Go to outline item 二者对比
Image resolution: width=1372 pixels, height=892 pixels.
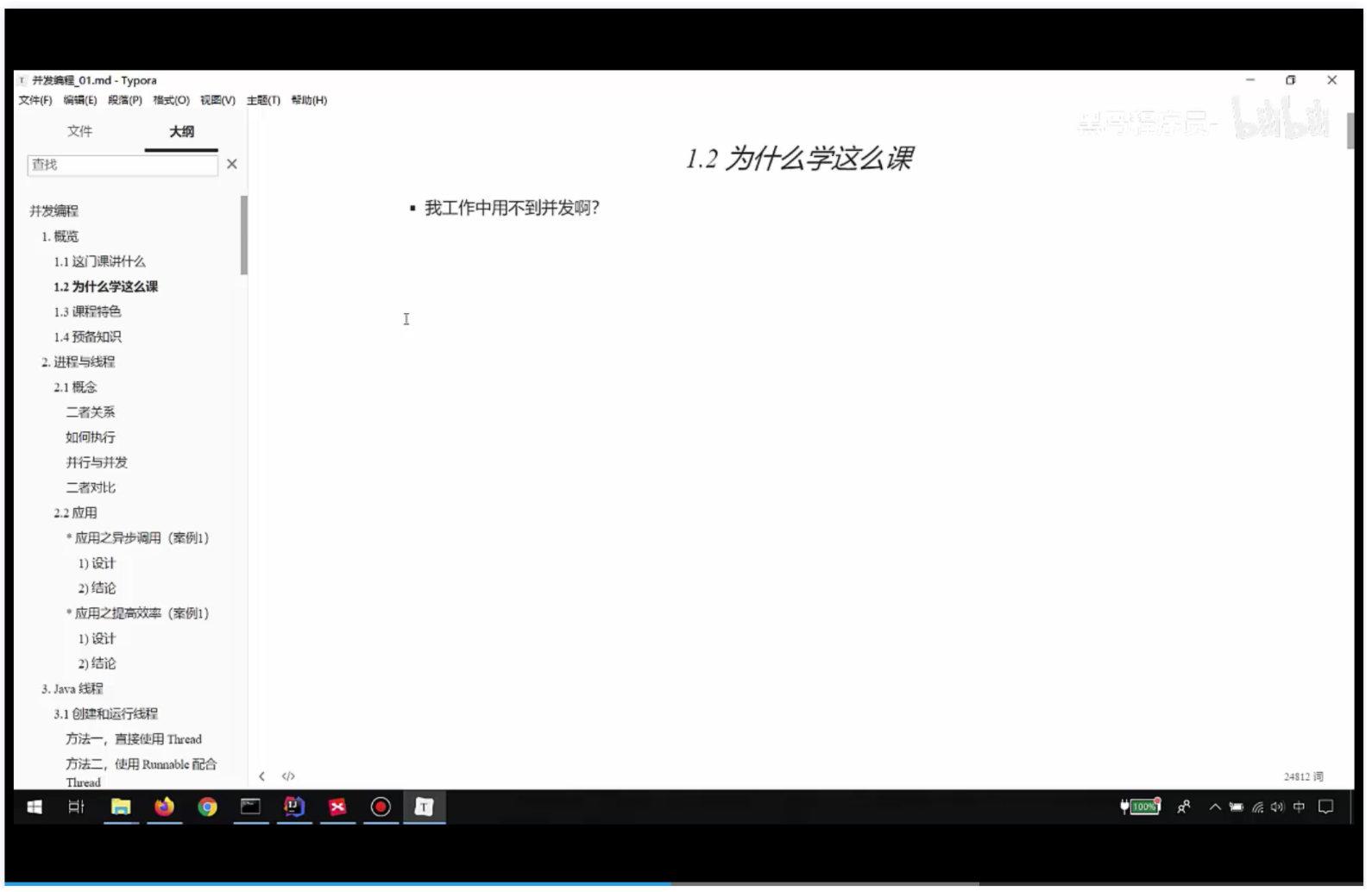[x=91, y=489]
